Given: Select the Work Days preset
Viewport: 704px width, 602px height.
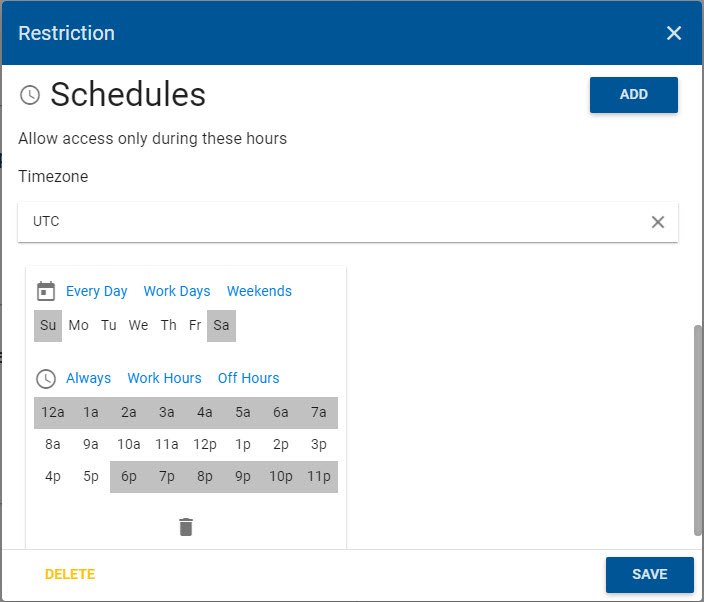Looking at the screenshot, I should point(177,291).
